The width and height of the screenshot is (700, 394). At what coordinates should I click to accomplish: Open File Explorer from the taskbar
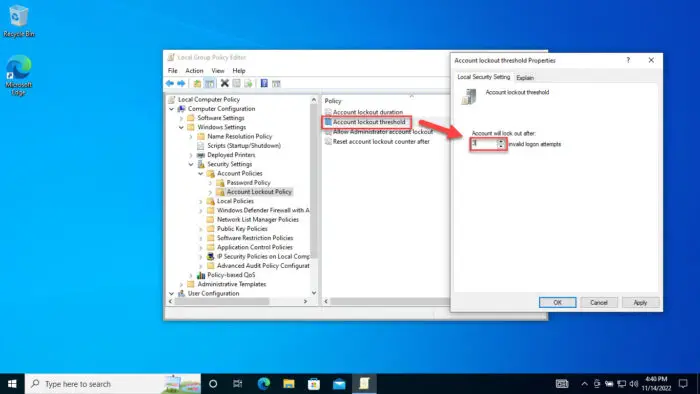(289, 384)
